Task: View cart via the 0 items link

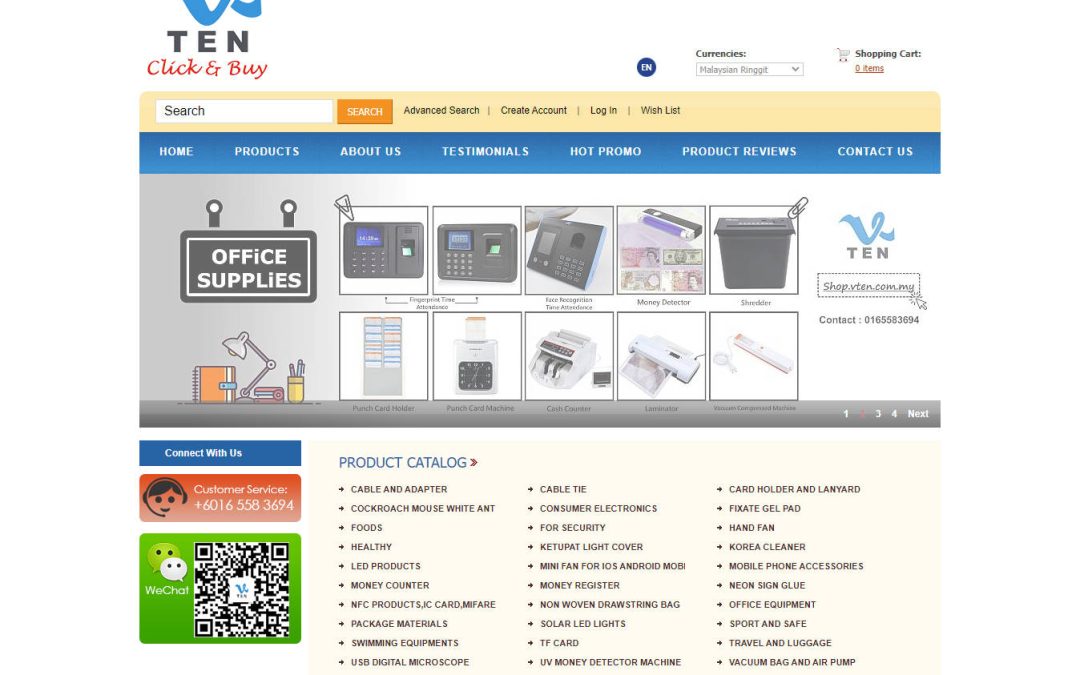Action: click(867, 68)
